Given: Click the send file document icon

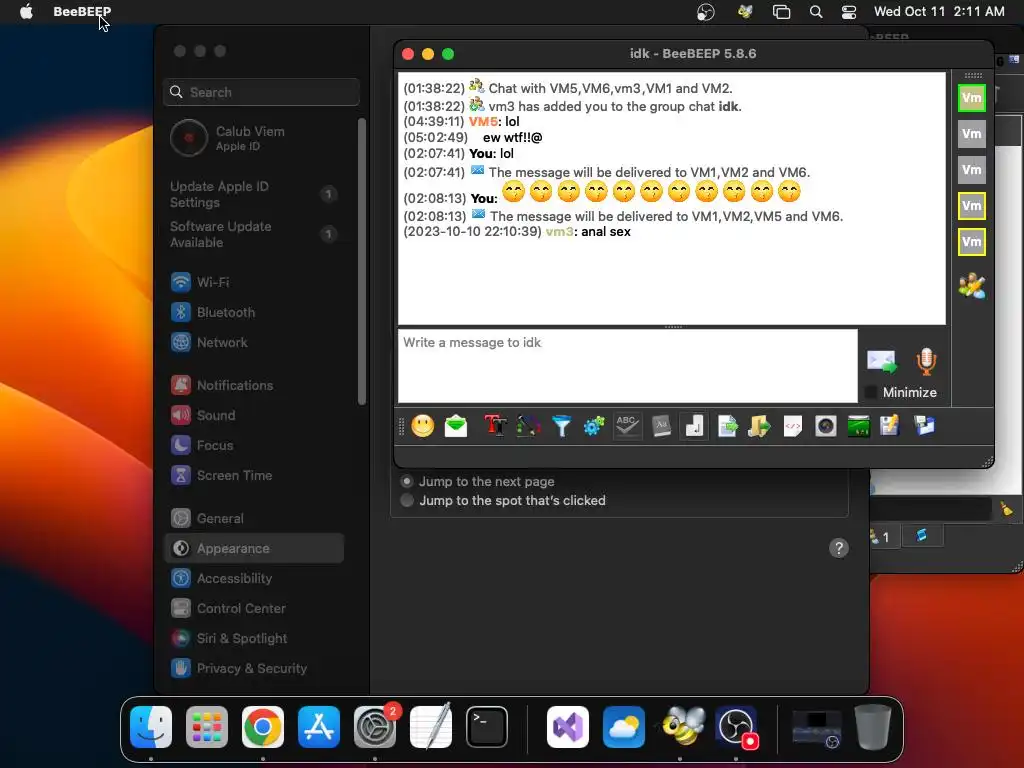Looking at the screenshot, I should point(727,426).
